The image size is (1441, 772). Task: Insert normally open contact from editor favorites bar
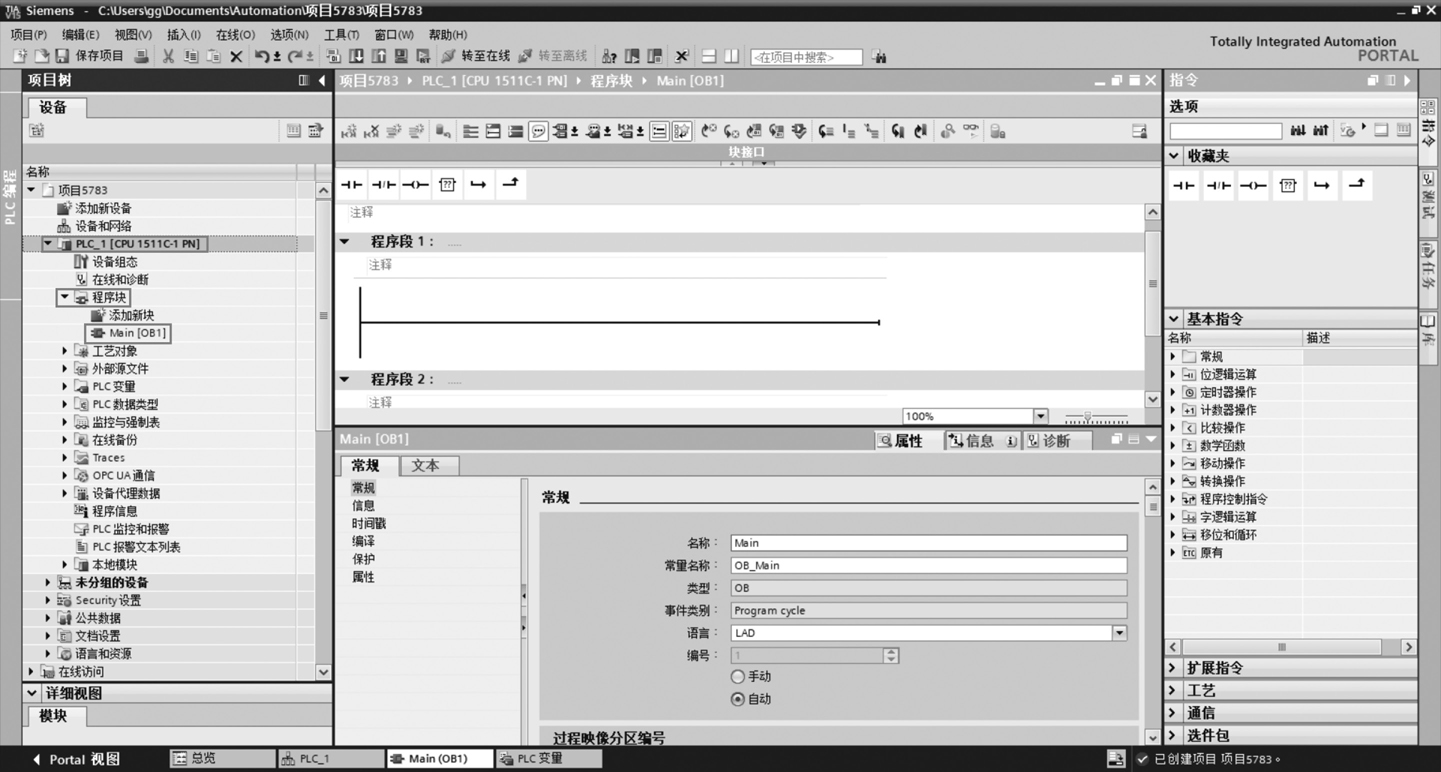pyautogui.click(x=352, y=185)
